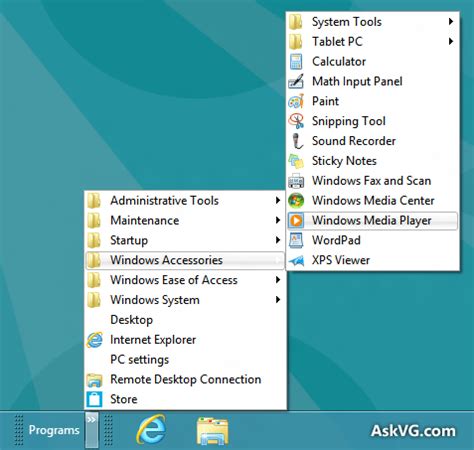The width and height of the screenshot is (474, 450).
Task: Click the Startup folder icon
Action: point(94,240)
